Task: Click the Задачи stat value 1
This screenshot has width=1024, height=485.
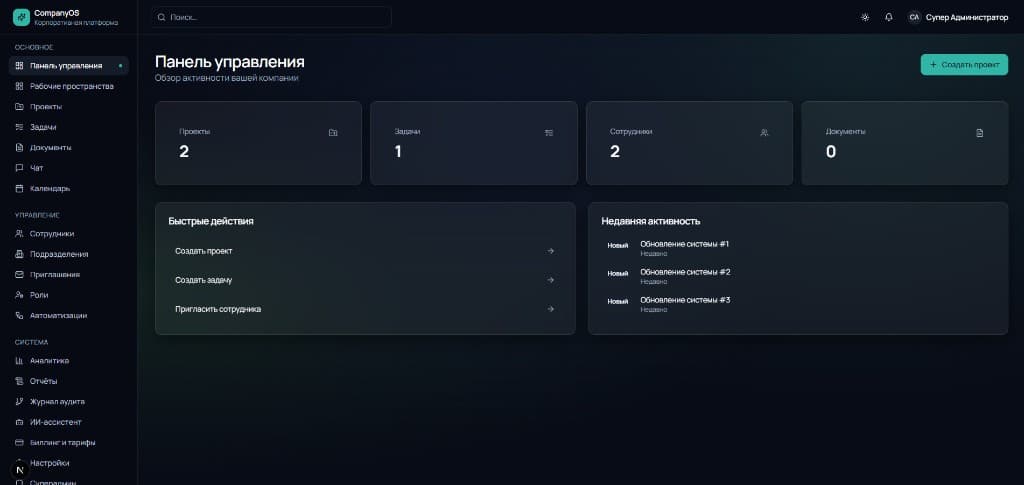Action: [398, 152]
